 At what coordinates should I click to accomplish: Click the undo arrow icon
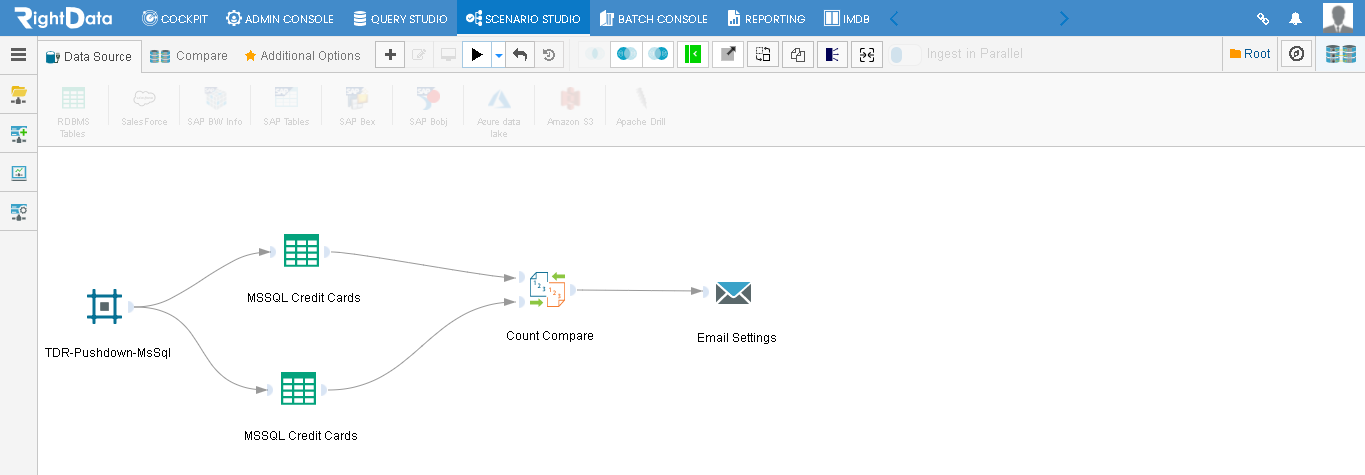click(x=519, y=55)
